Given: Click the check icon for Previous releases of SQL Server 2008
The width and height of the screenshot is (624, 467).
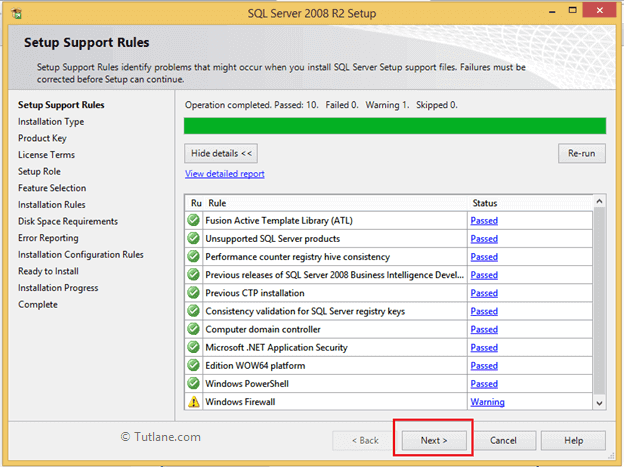Looking at the screenshot, I should 193,274.
